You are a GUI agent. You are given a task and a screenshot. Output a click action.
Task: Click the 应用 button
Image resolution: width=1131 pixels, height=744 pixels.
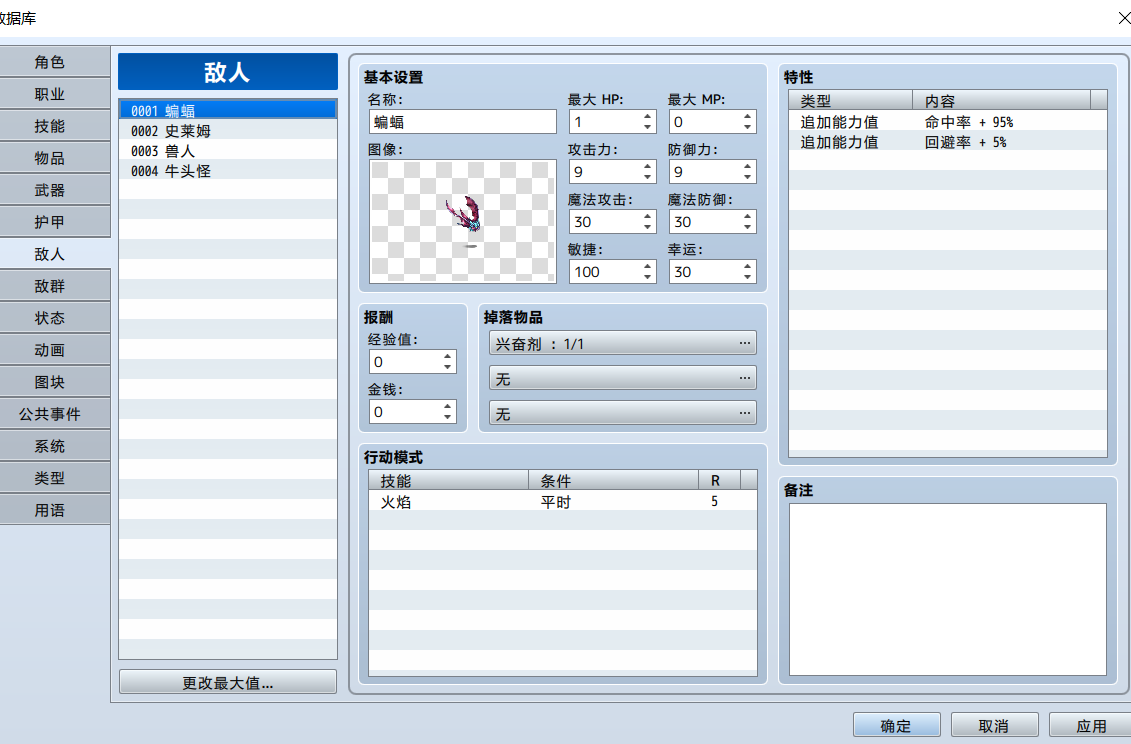(1091, 726)
